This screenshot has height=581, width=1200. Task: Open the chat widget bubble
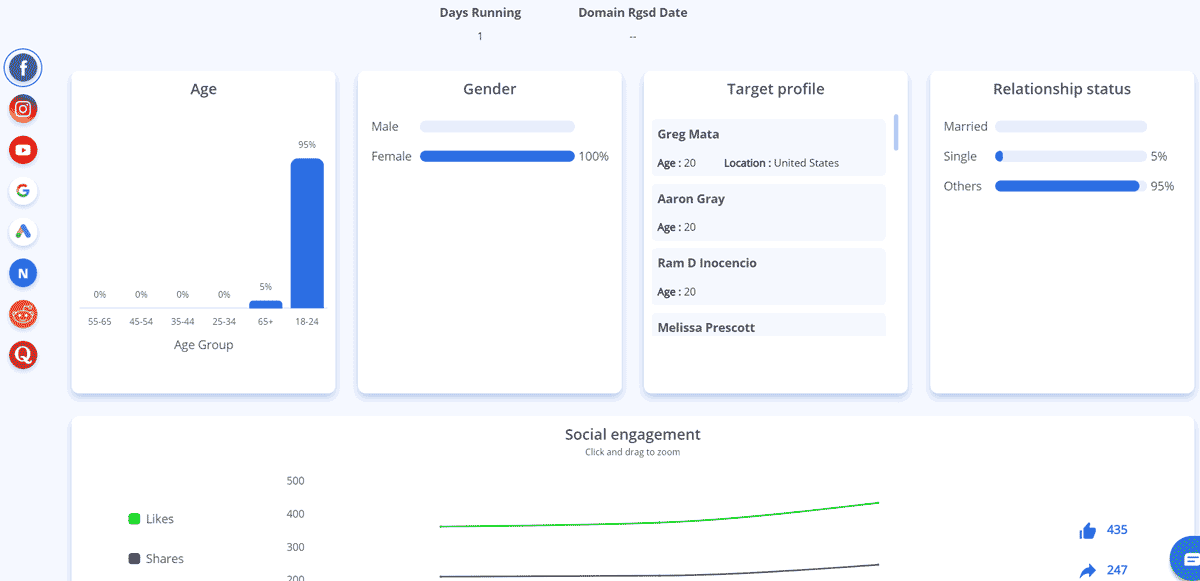coord(1186,557)
